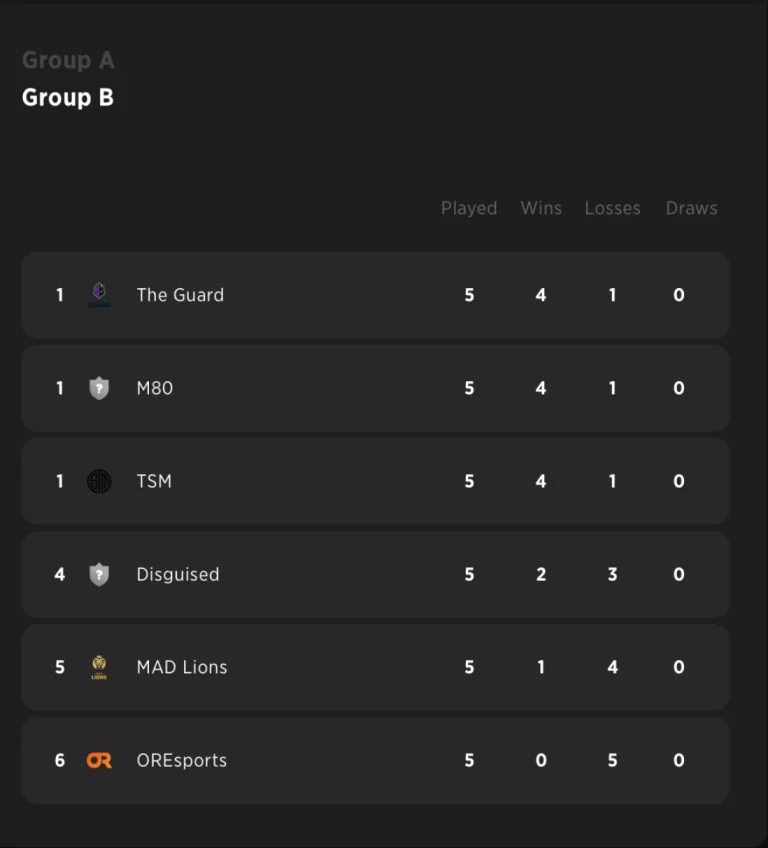Open The Guard team page
This screenshot has height=848, width=768.
180,294
